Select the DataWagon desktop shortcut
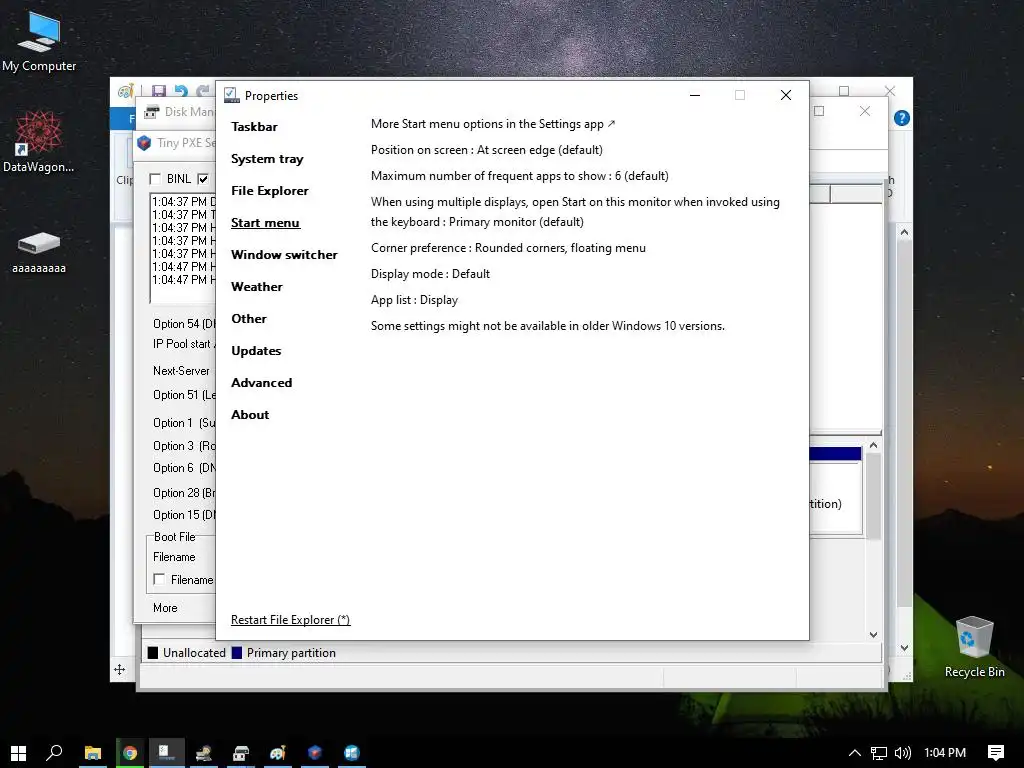This screenshot has width=1024, height=768. click(39, 142)
